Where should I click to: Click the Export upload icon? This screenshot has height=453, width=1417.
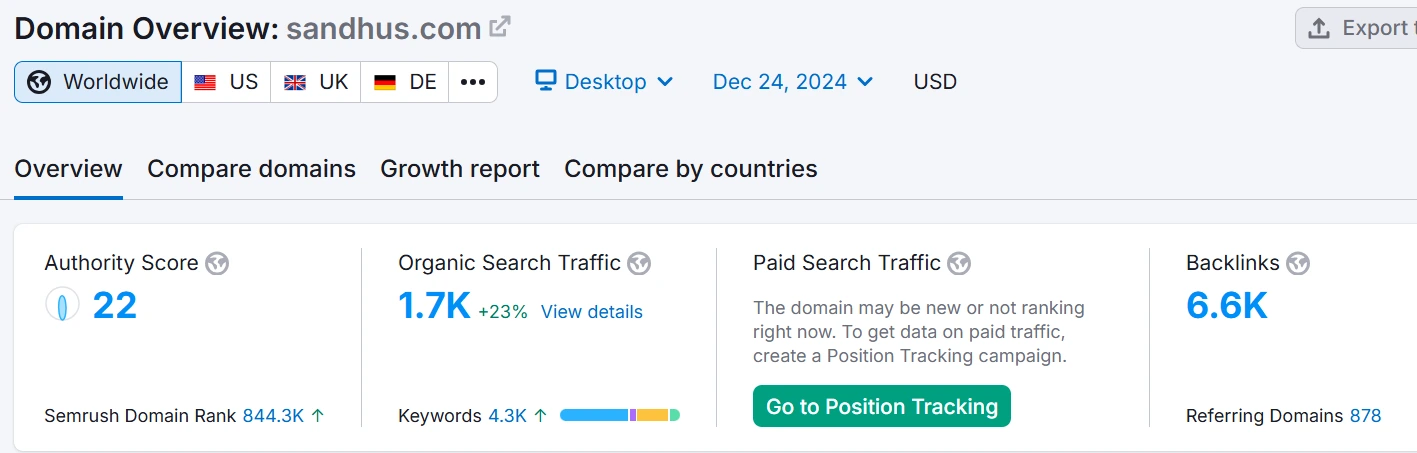click(1319, 28)
